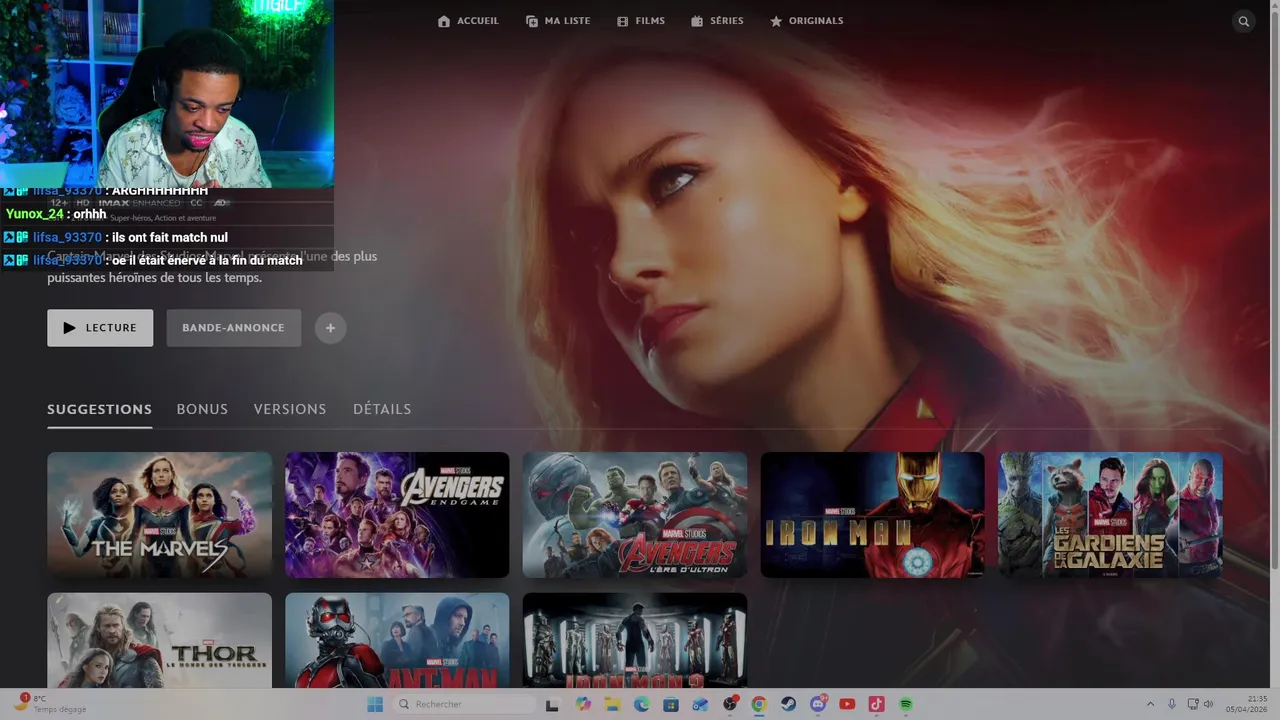Click the microphone tray icon
Screen dimensions: 1280x720
[1172, 705]
